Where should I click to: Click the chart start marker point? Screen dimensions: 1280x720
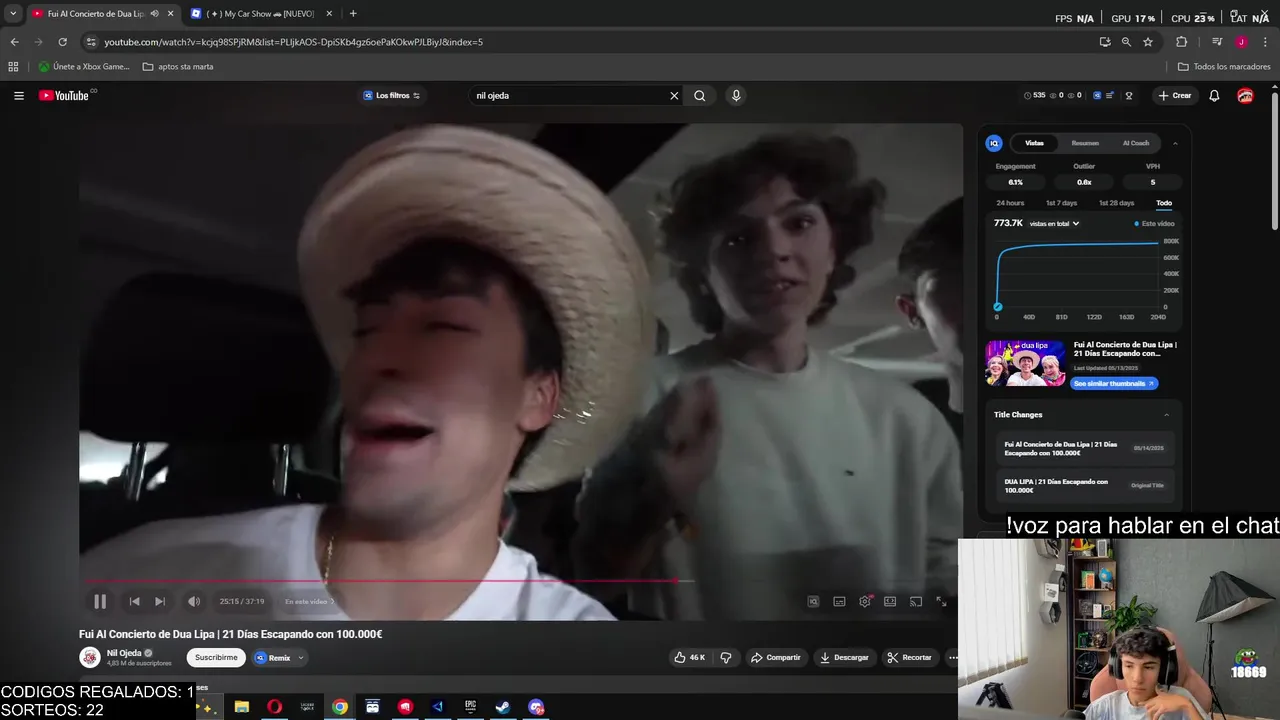pos(997,307)
